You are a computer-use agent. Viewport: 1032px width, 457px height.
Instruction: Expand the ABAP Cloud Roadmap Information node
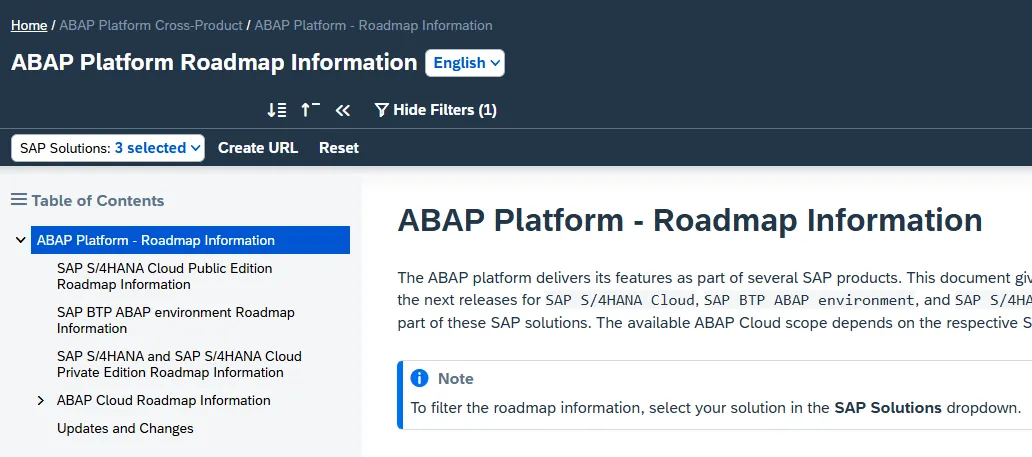(41, 400)
